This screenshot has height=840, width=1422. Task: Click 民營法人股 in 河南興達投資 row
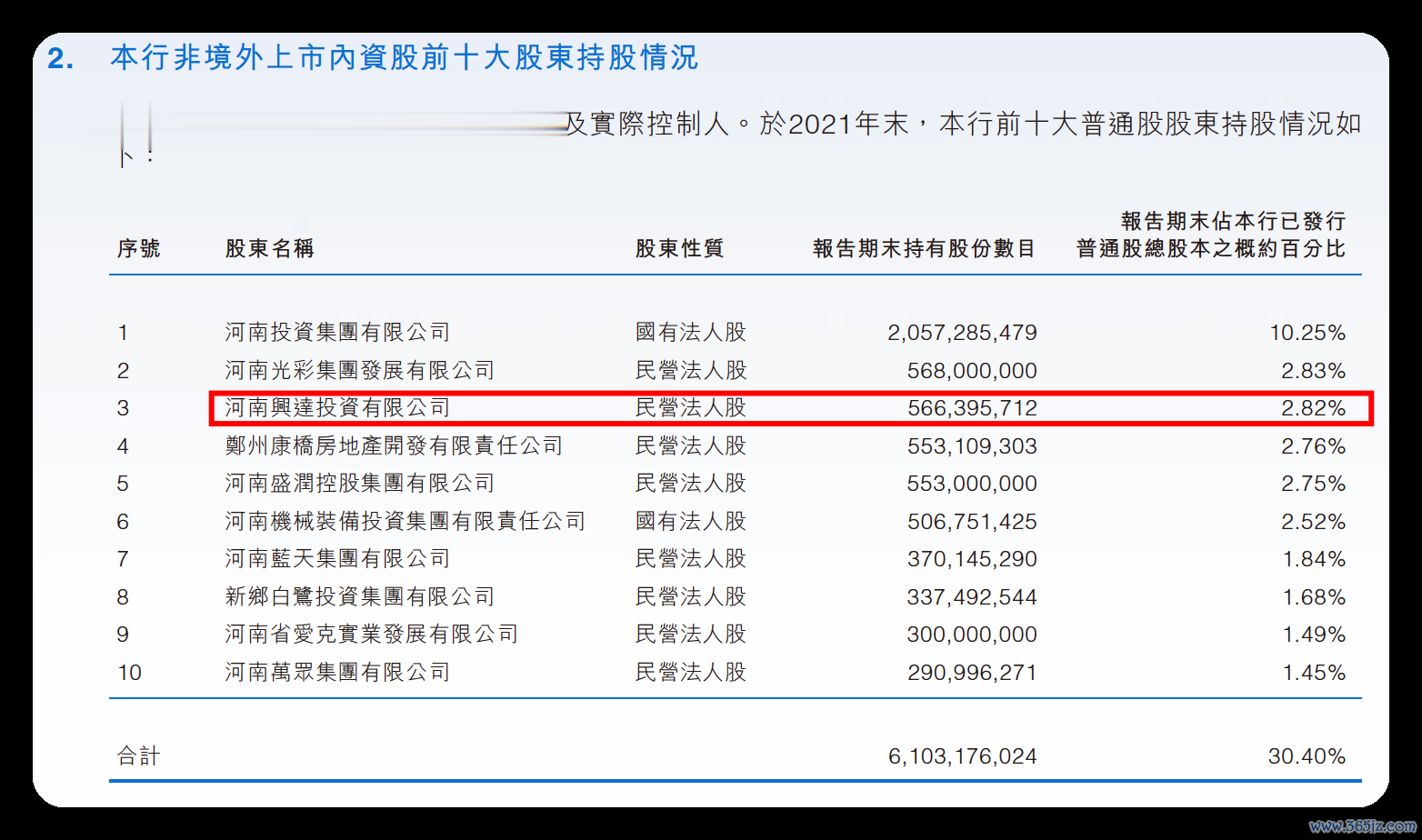click(691, 408)
